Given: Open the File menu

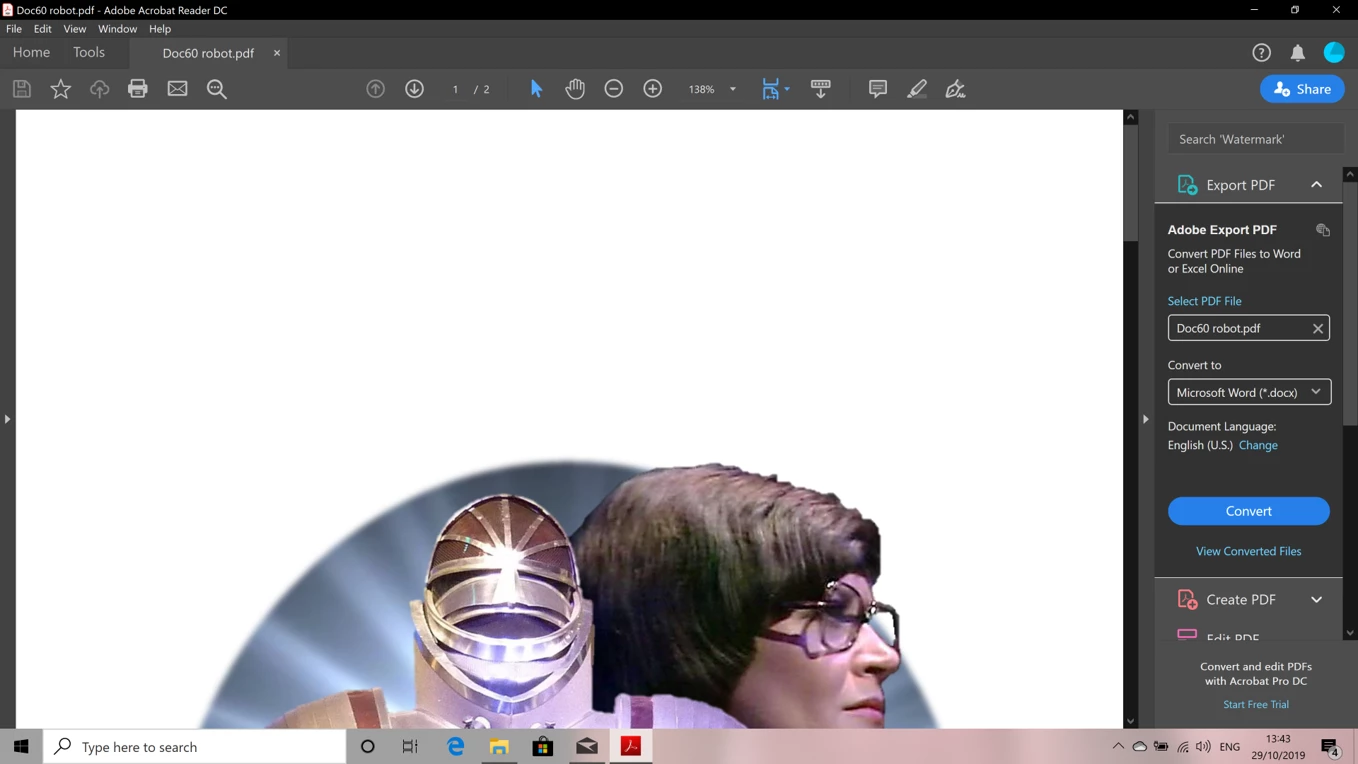Looking at the screenshot, I should click(14, 29).
